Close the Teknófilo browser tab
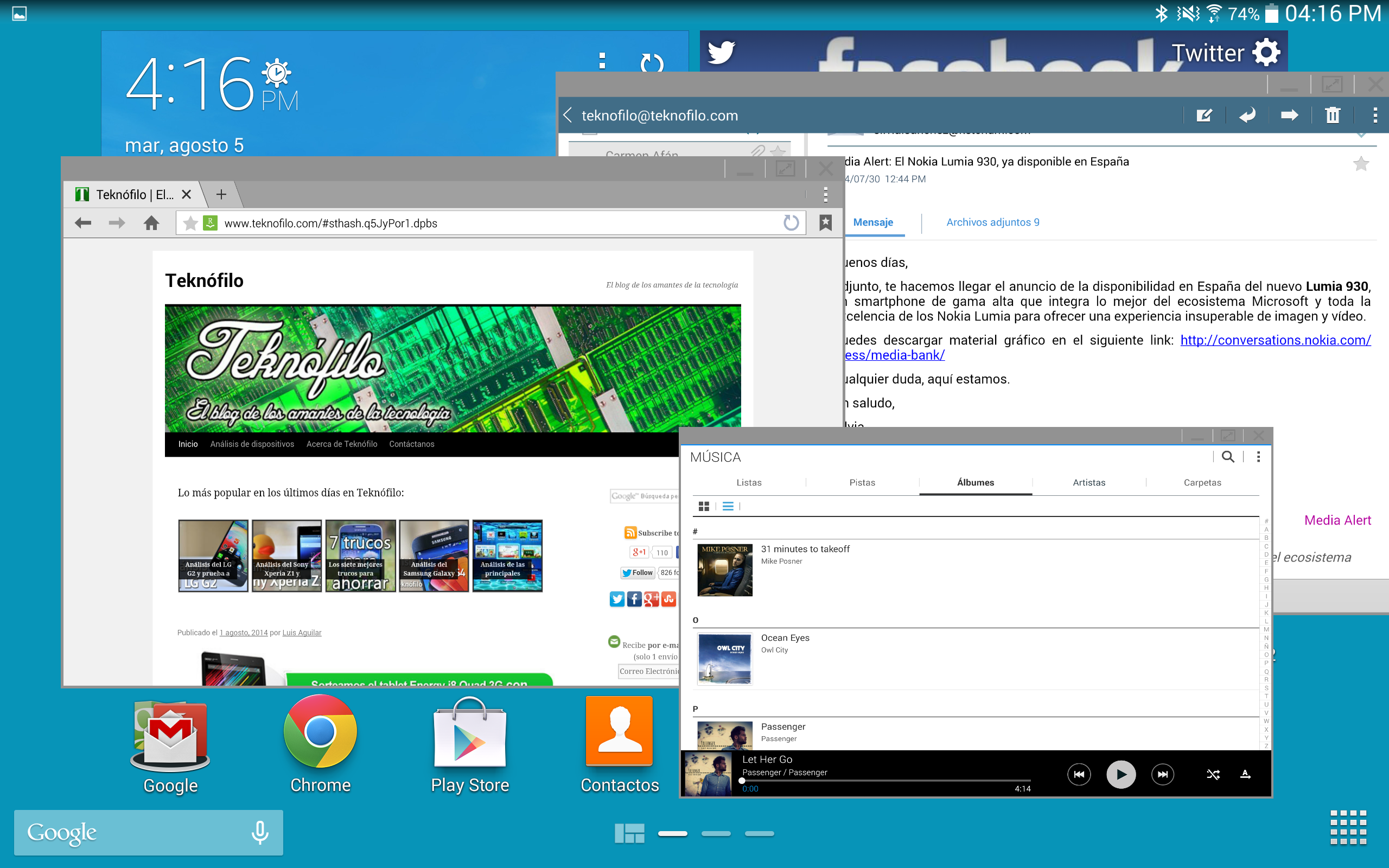 (186, 195)
